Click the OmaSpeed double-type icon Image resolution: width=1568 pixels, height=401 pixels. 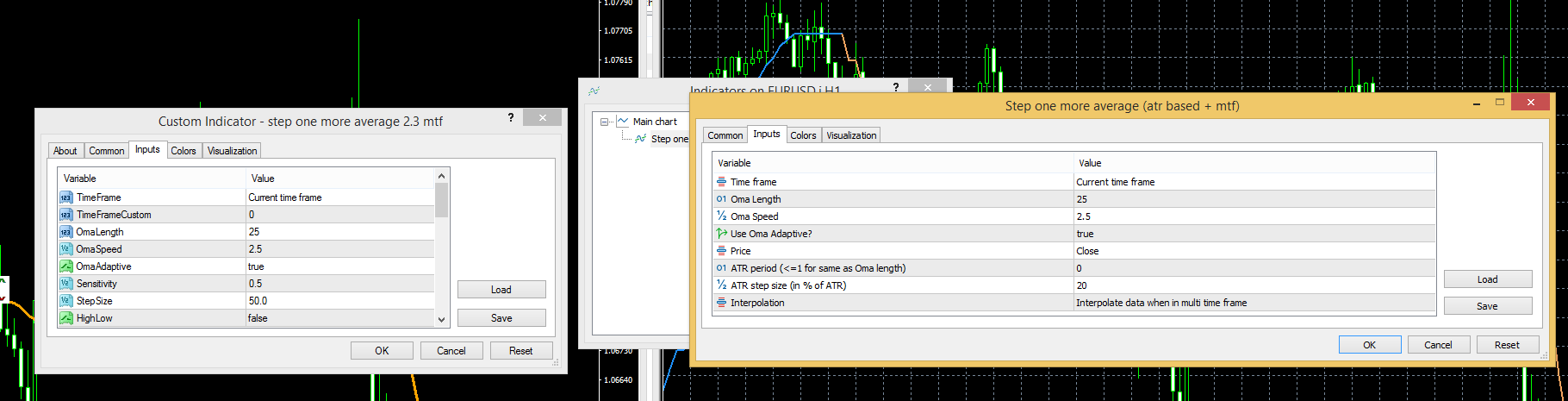click(x=66, y=249)
